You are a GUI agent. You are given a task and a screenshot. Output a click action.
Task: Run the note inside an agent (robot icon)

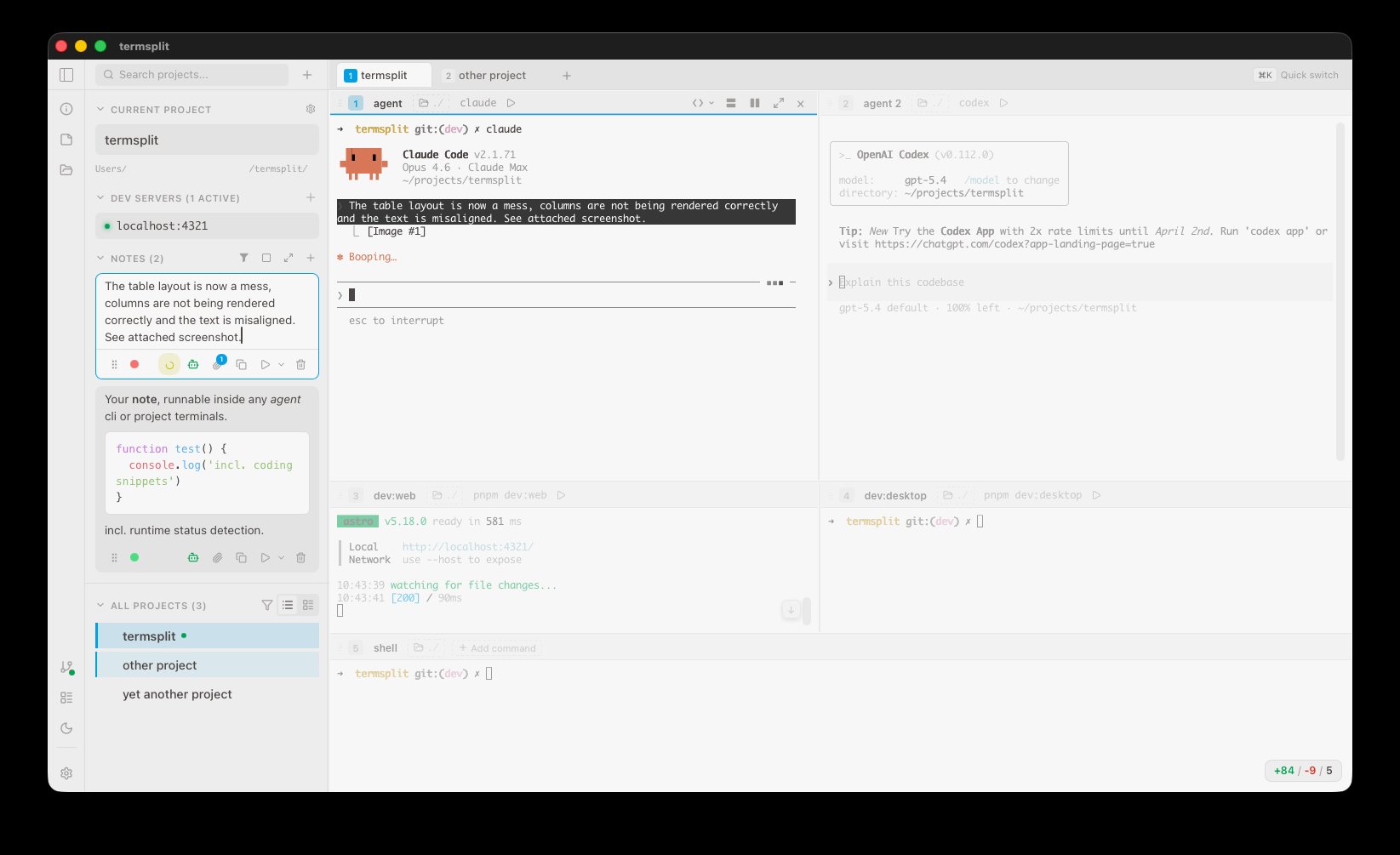(x=193, y=364)
